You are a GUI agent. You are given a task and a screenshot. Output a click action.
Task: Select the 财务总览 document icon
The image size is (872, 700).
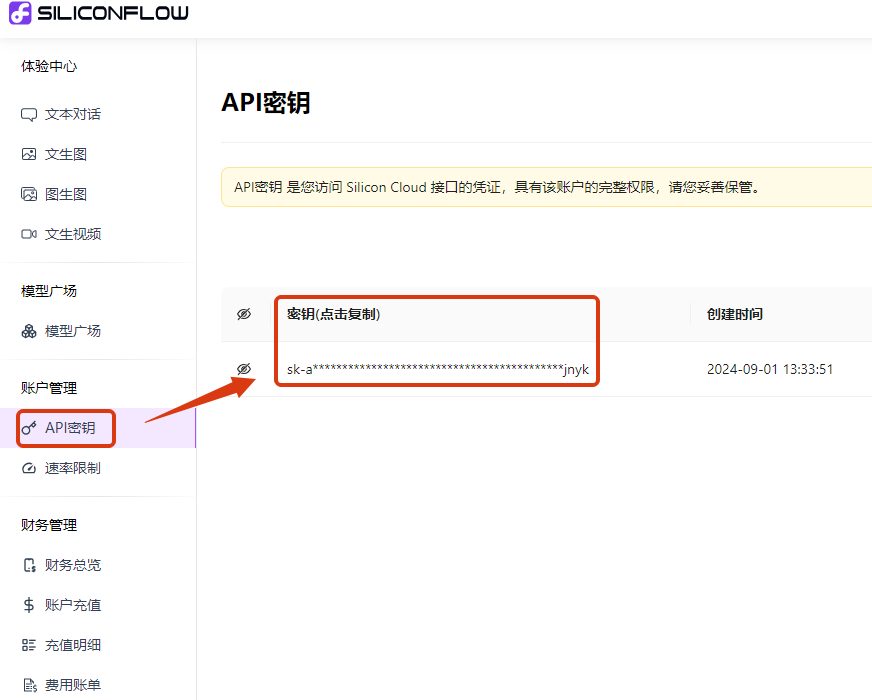[x=29, y=565]
